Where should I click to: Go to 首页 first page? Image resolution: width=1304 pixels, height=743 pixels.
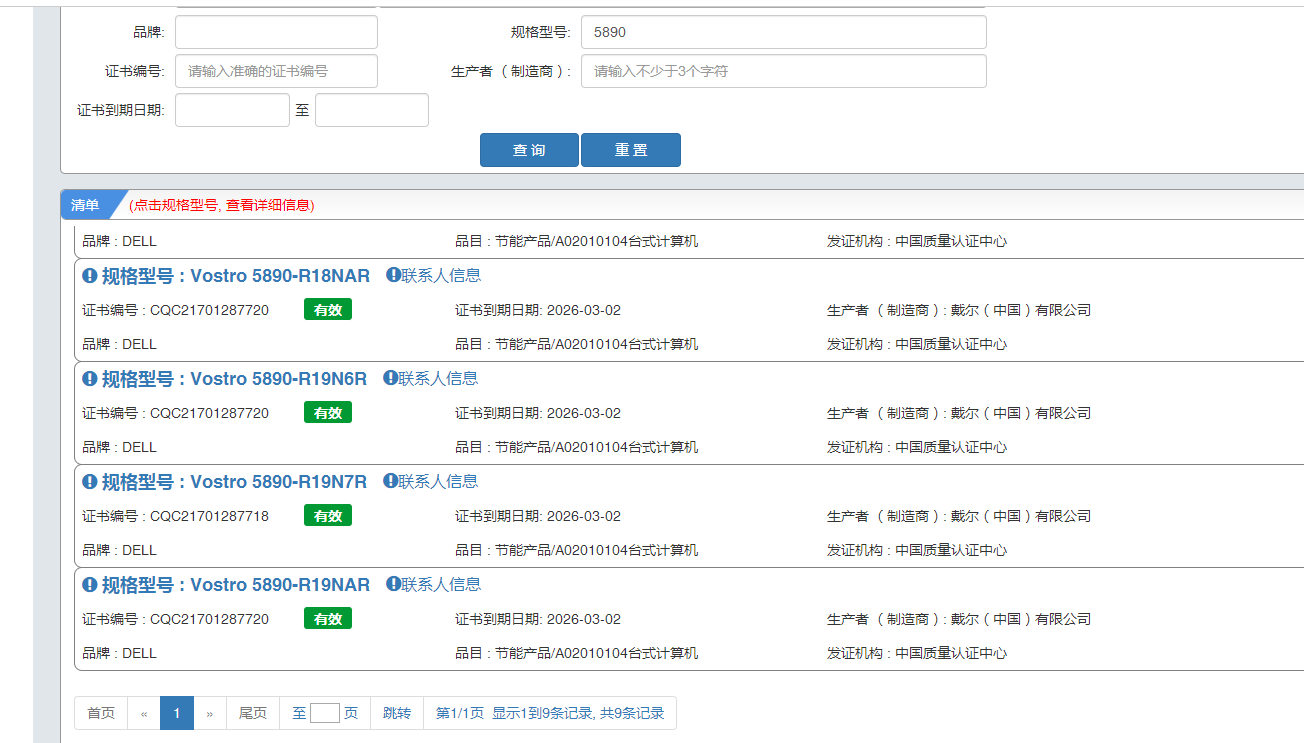101,713
